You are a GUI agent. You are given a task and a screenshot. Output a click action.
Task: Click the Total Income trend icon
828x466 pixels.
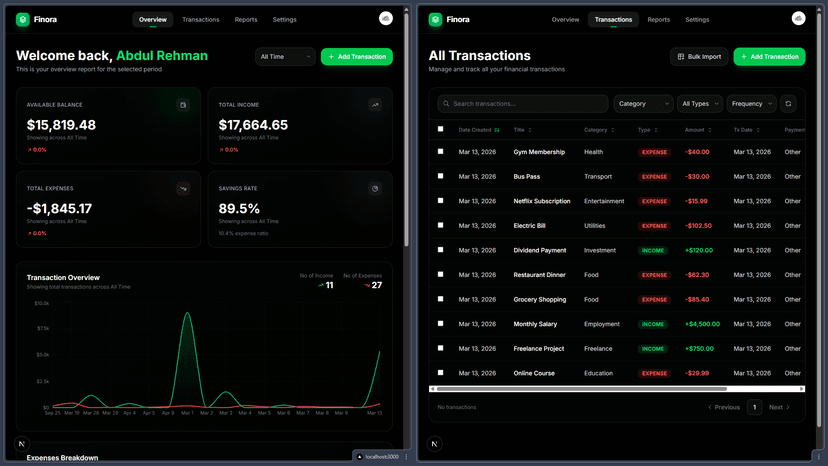point(375,105)
